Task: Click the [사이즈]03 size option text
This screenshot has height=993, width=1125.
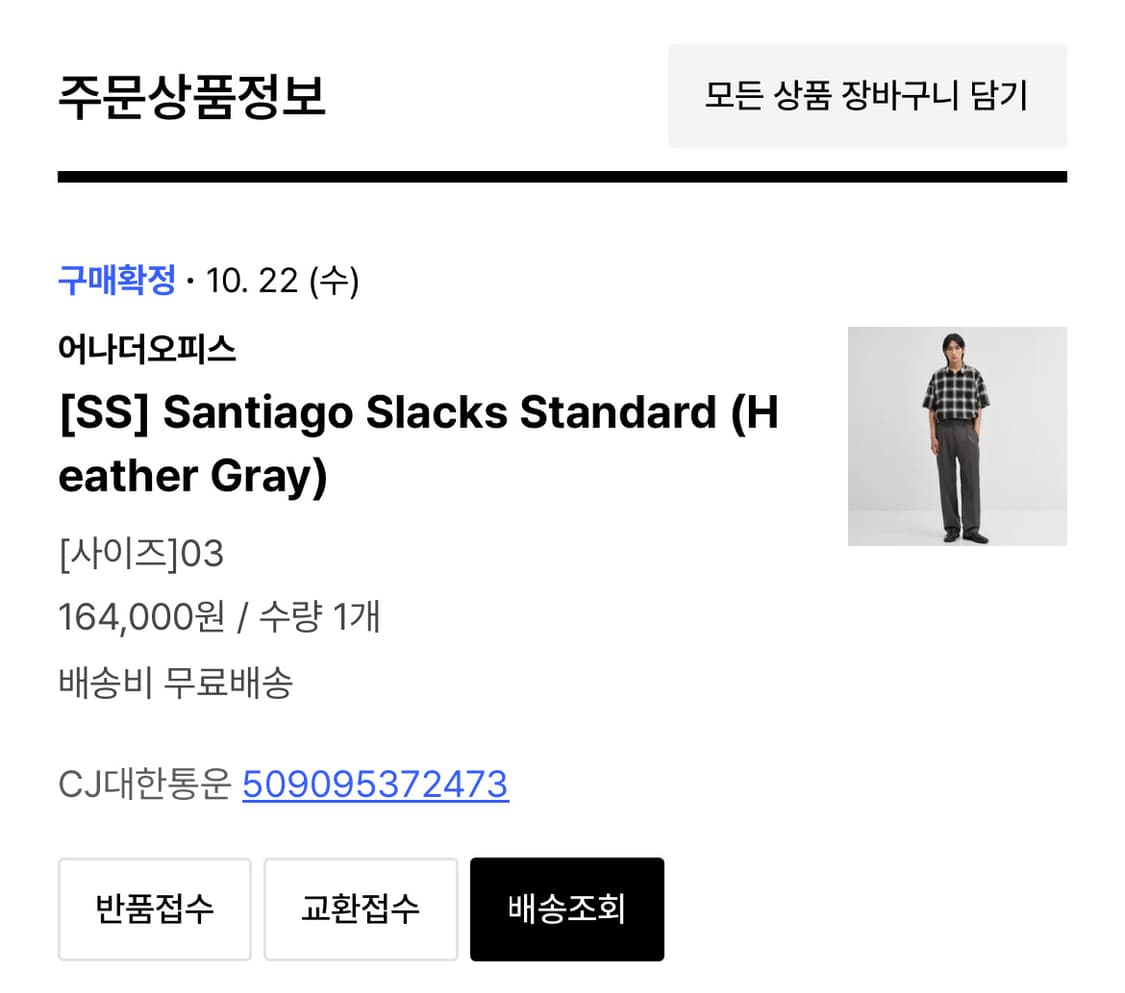Action: pos(141,553)
